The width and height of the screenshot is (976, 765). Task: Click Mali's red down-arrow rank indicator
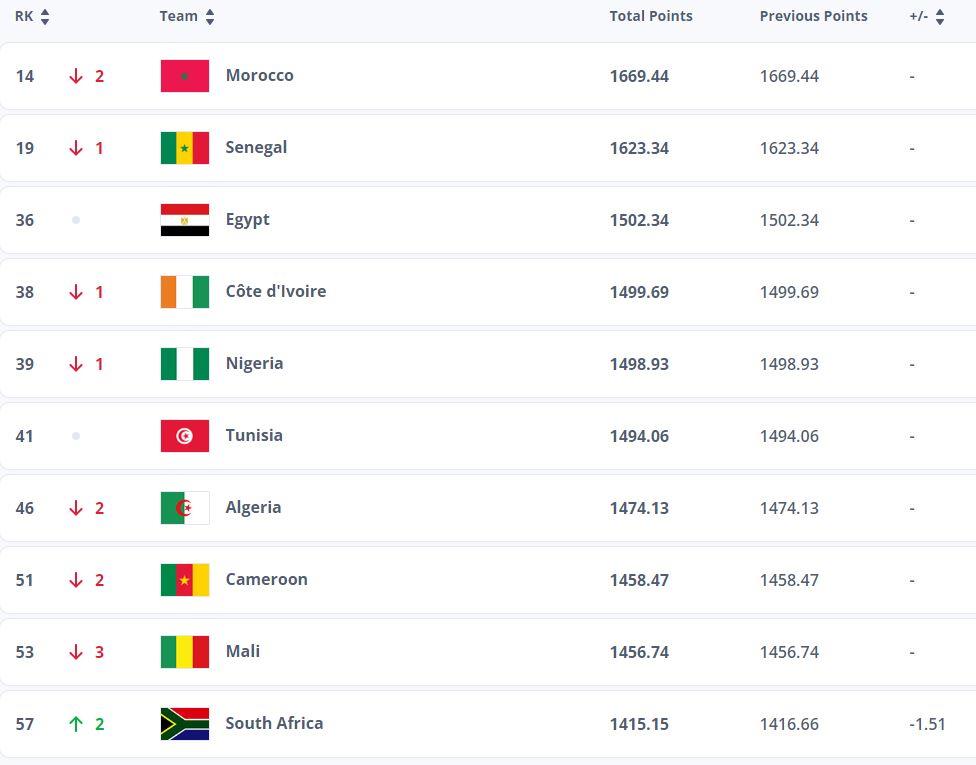(x=76, y=652)
